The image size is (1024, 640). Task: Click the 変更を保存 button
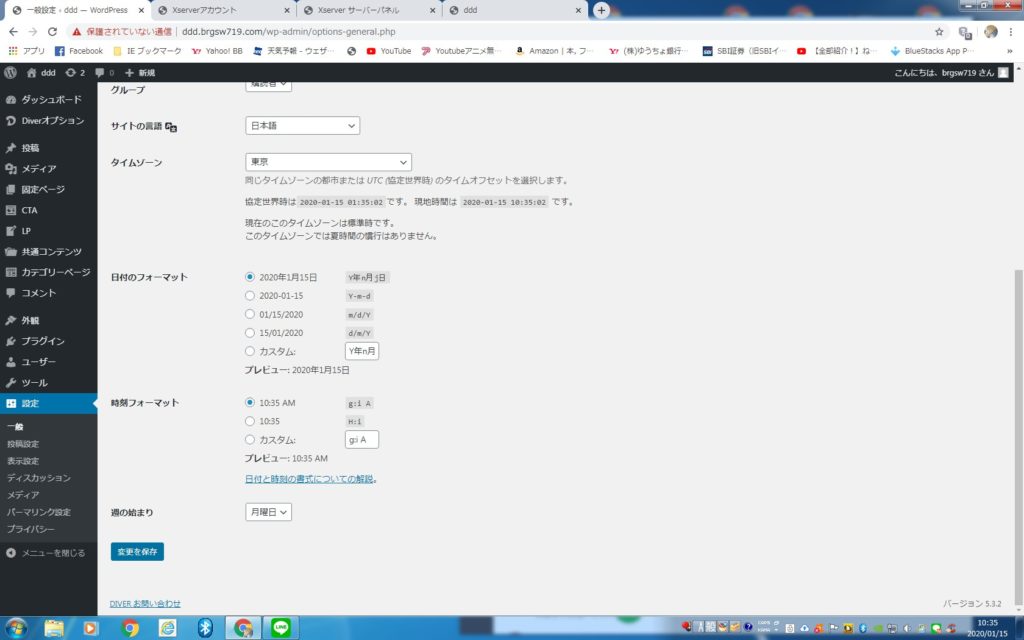[137, 551]
